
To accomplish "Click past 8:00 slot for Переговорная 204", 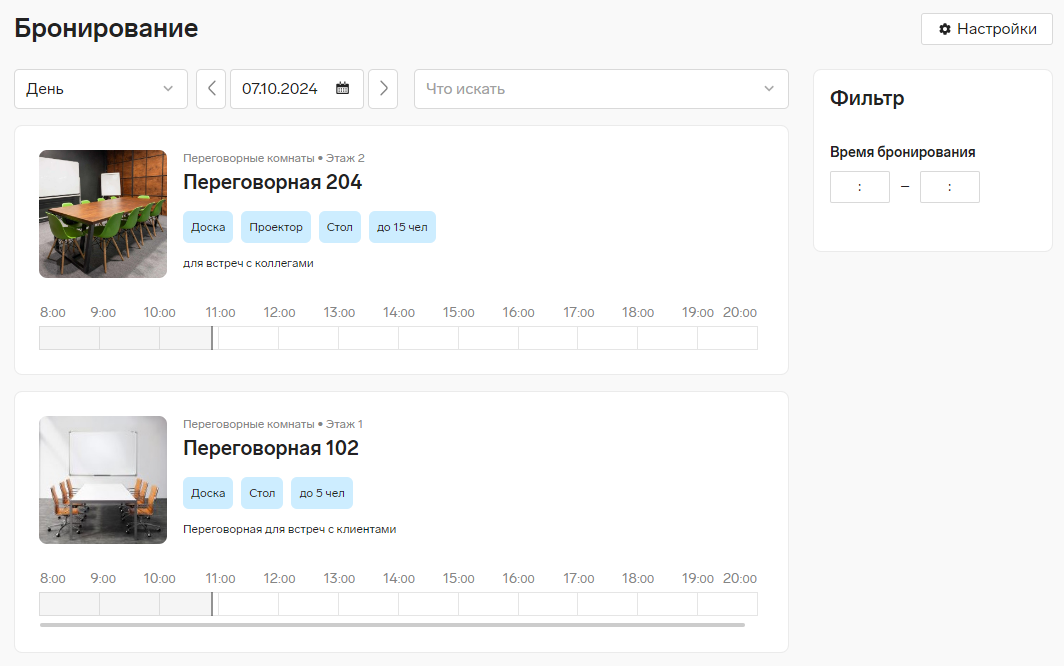I will pos(69,338).
